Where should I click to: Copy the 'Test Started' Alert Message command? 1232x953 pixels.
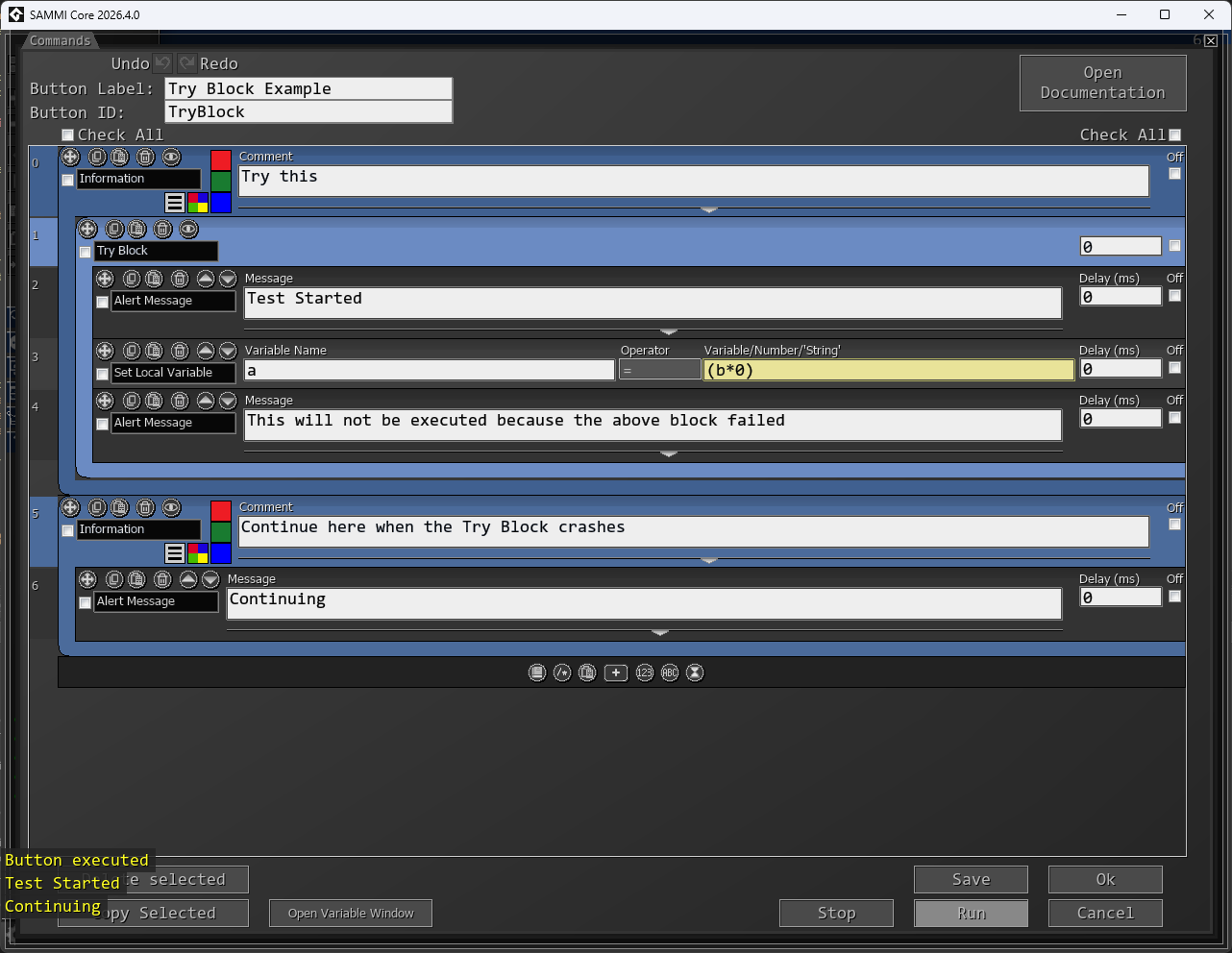pyautogui.click(x=132, y=279)
